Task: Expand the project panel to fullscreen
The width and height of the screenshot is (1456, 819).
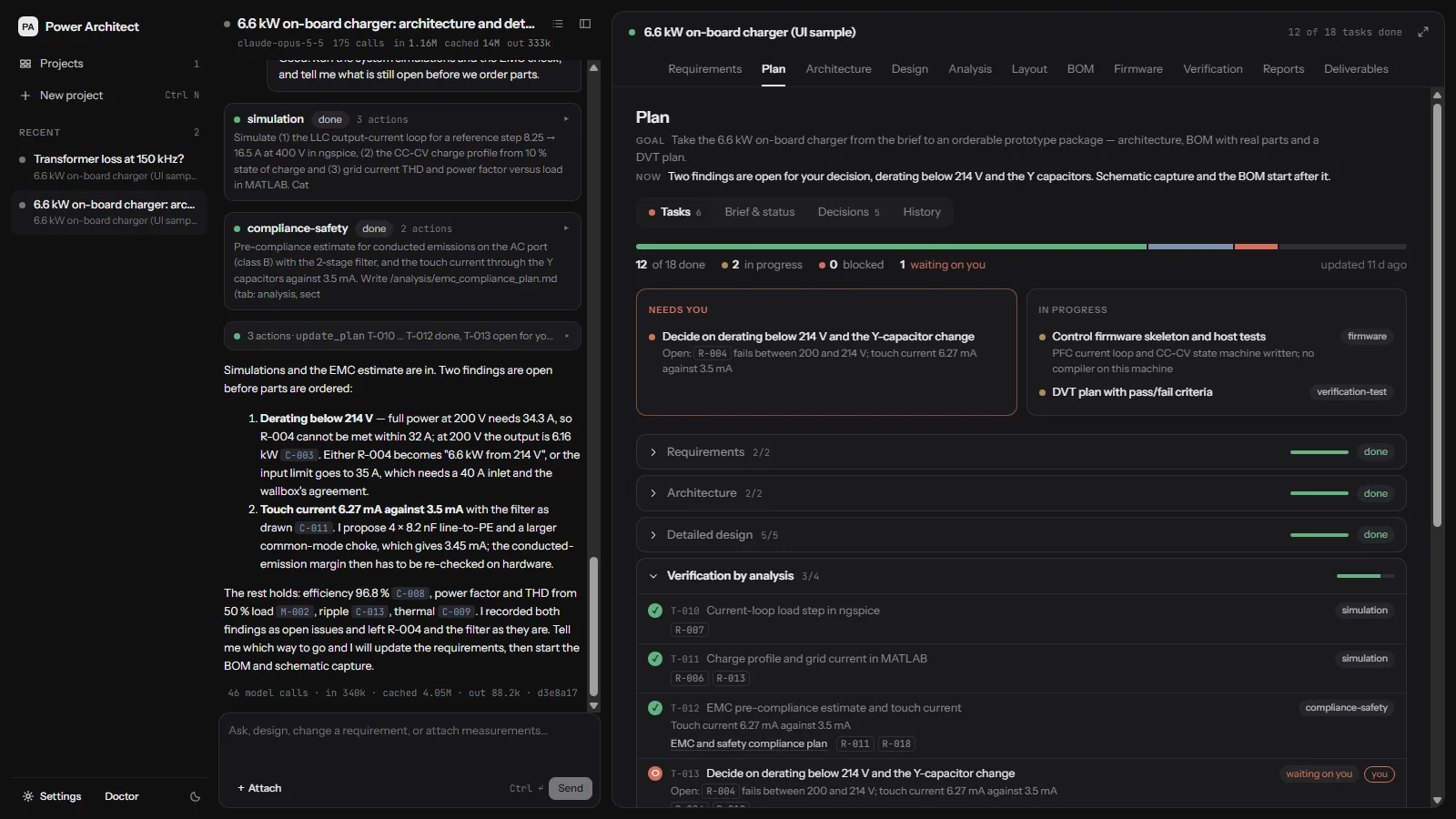Action: coord(1423,32)
